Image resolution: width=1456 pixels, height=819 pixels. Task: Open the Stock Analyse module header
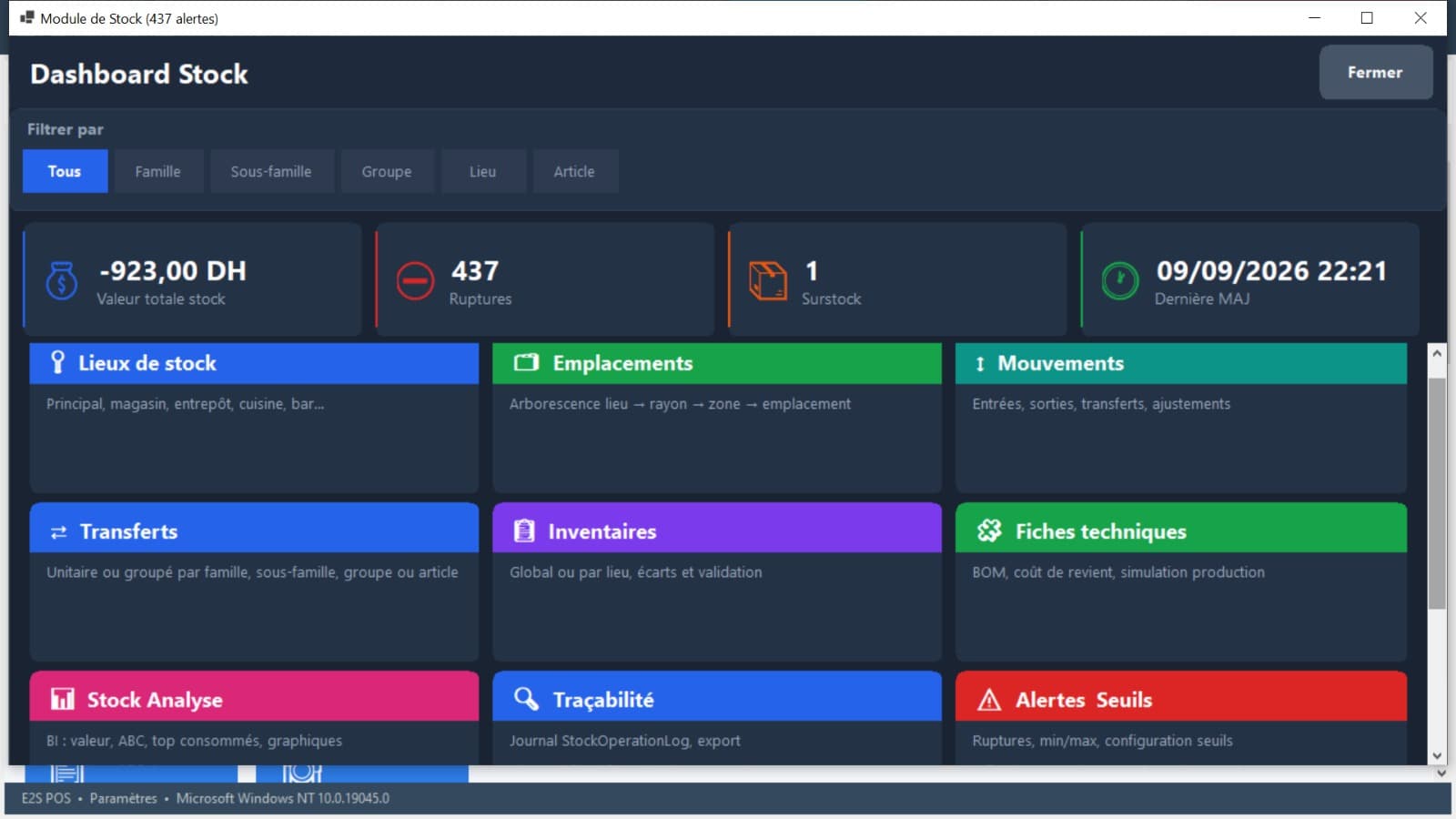click(x=254, y=696)
